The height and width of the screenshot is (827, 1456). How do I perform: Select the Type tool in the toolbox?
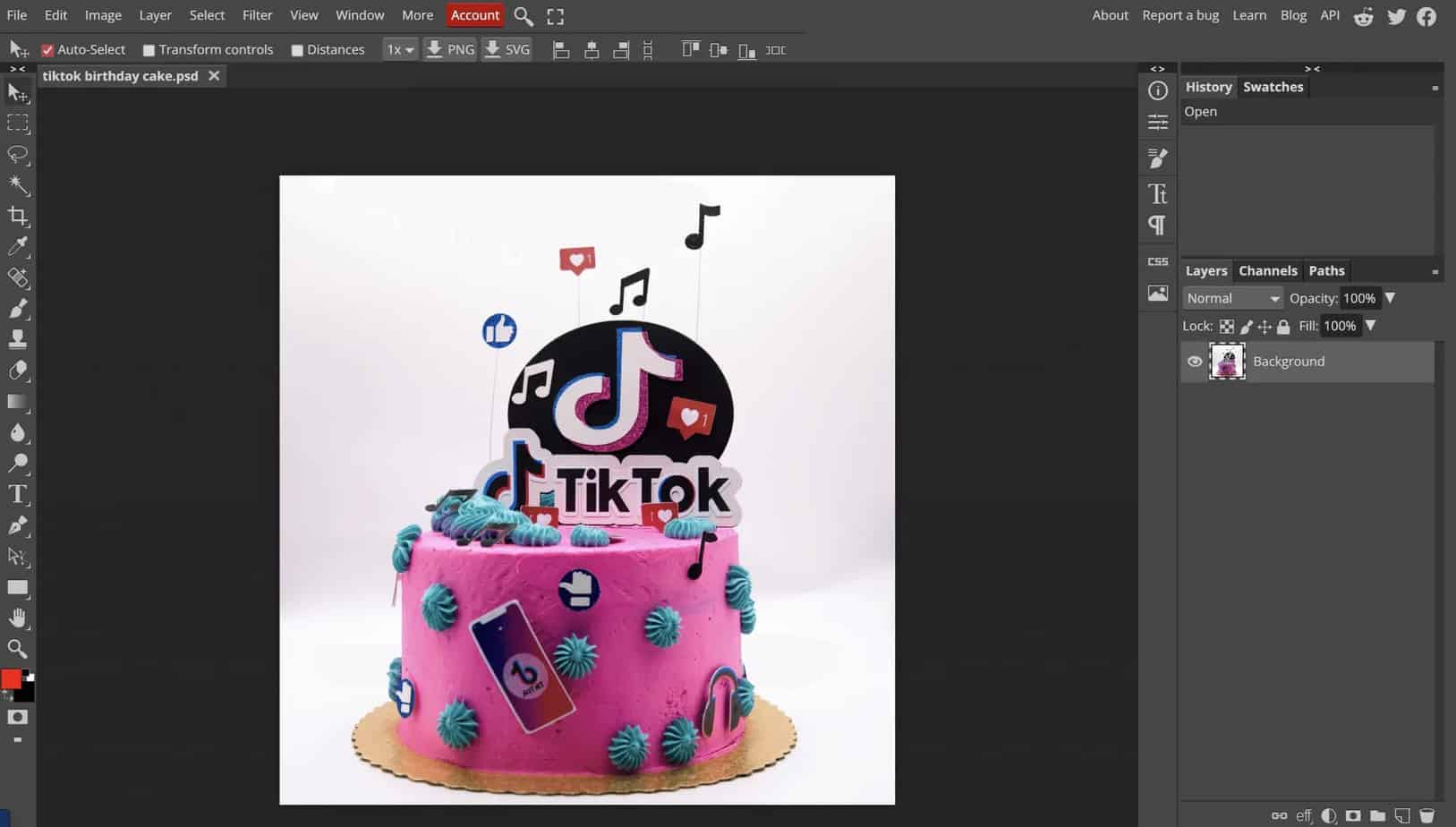tap(17, 494)
